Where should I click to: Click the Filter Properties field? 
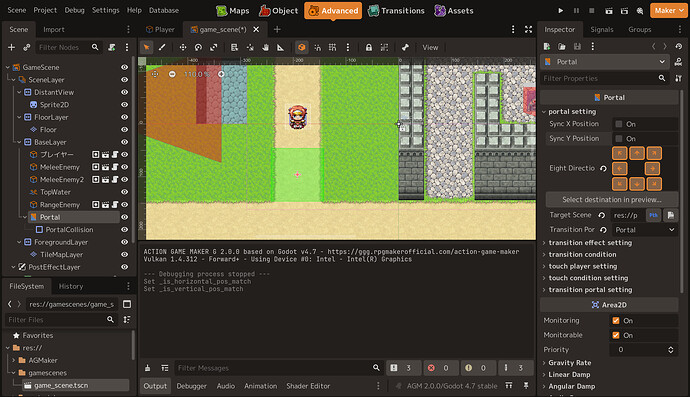pyautogui.click(x=604, y=78)
